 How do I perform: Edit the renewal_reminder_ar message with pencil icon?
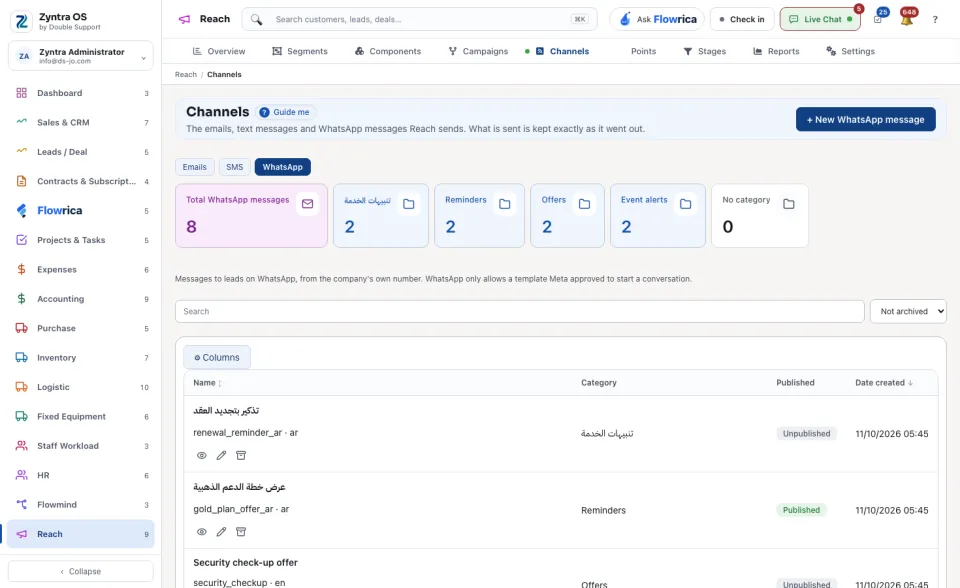coord(221,455)
